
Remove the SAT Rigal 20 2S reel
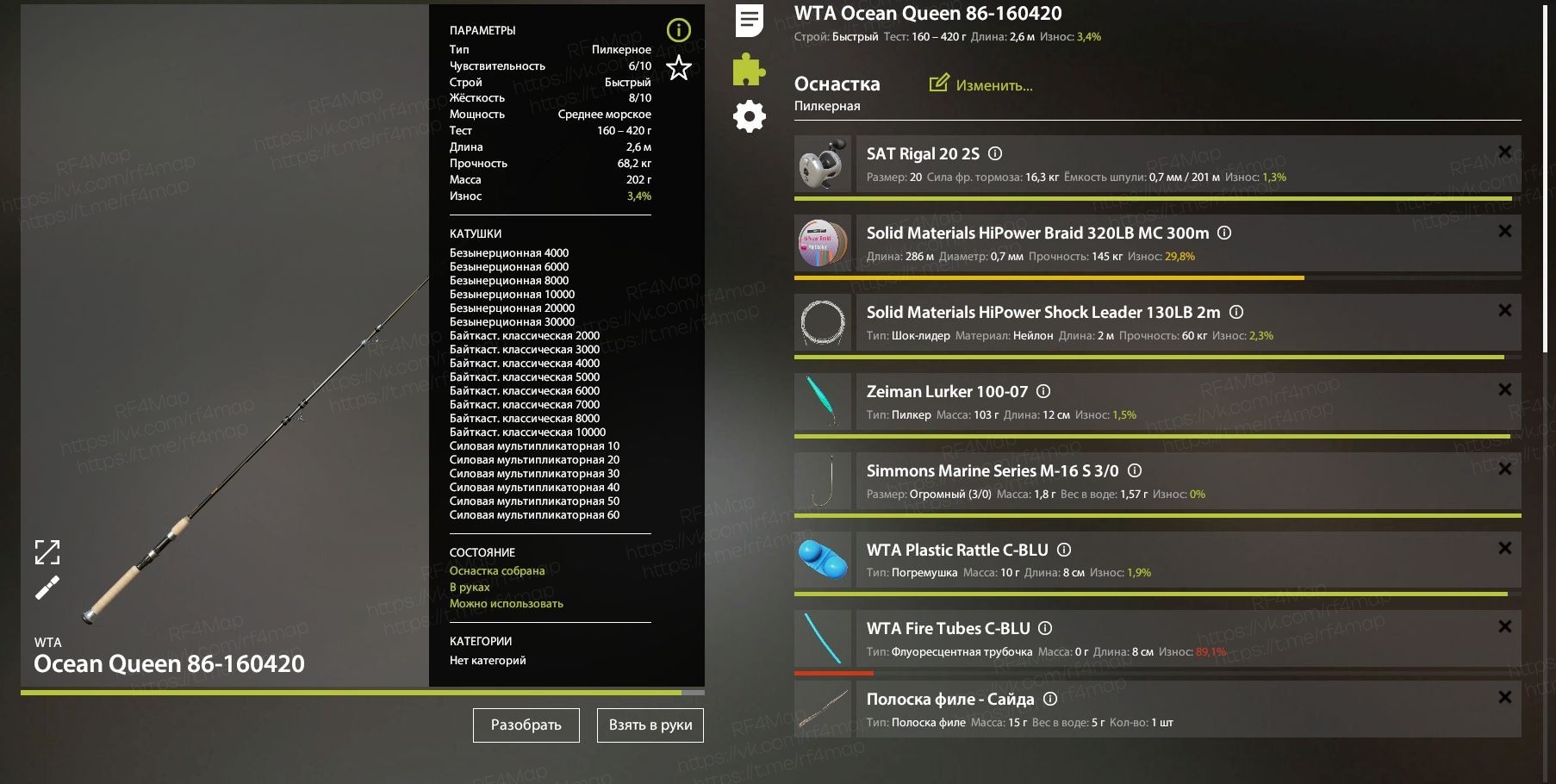coord(1504,152)
